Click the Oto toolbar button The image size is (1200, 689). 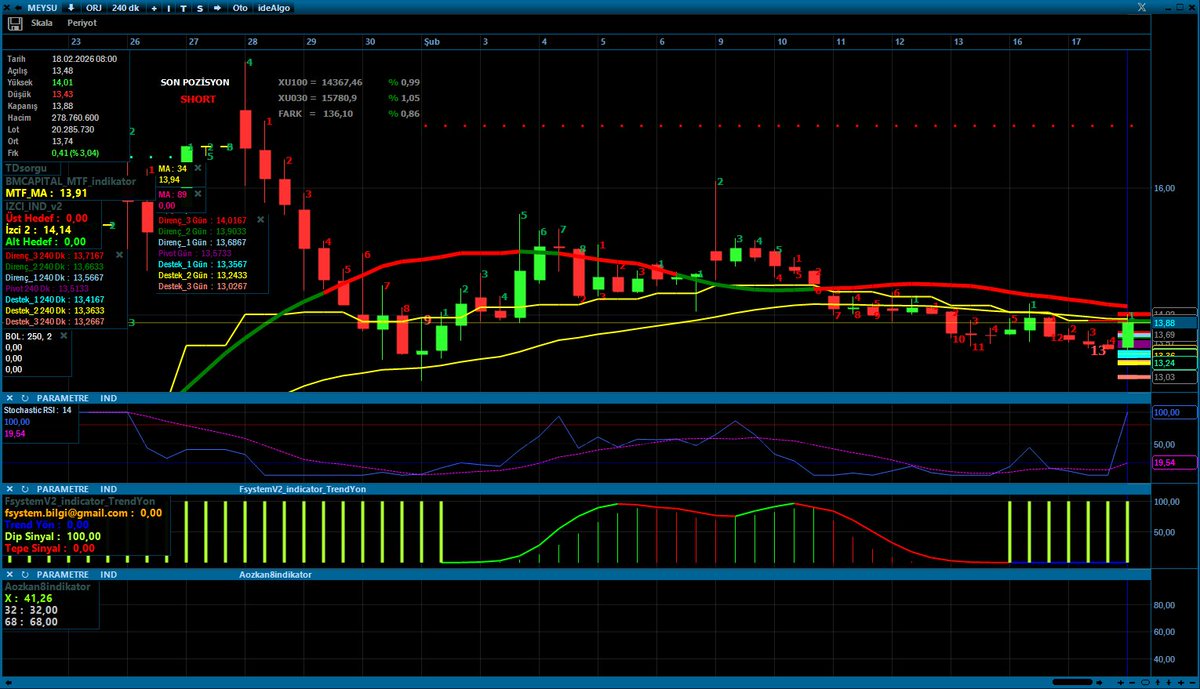240,7
